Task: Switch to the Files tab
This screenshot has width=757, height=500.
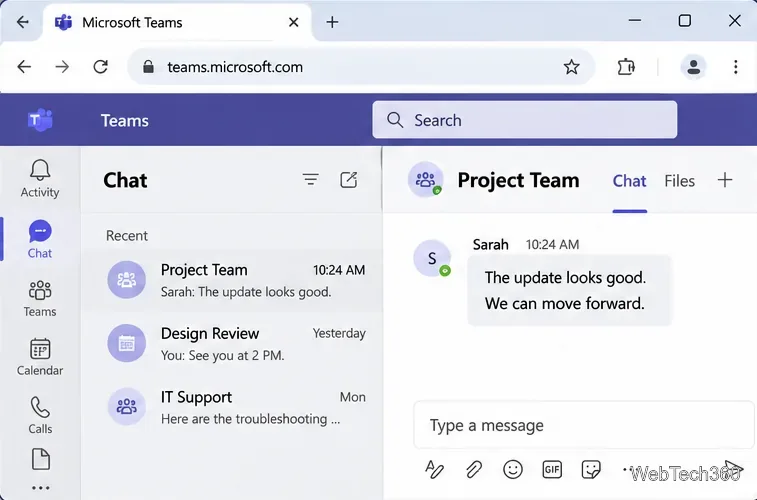Action: tap(679, 181)
